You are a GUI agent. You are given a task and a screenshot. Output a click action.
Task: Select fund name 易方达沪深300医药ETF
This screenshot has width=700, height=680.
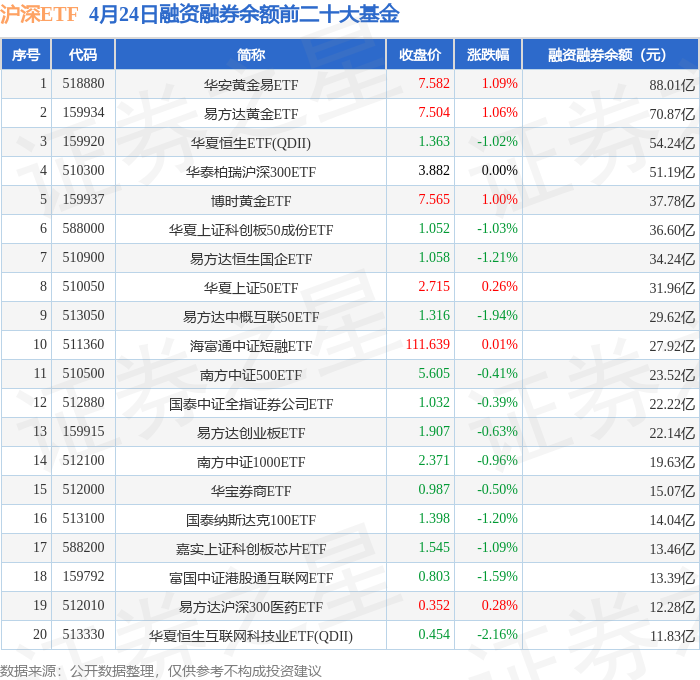pos(251,607)
